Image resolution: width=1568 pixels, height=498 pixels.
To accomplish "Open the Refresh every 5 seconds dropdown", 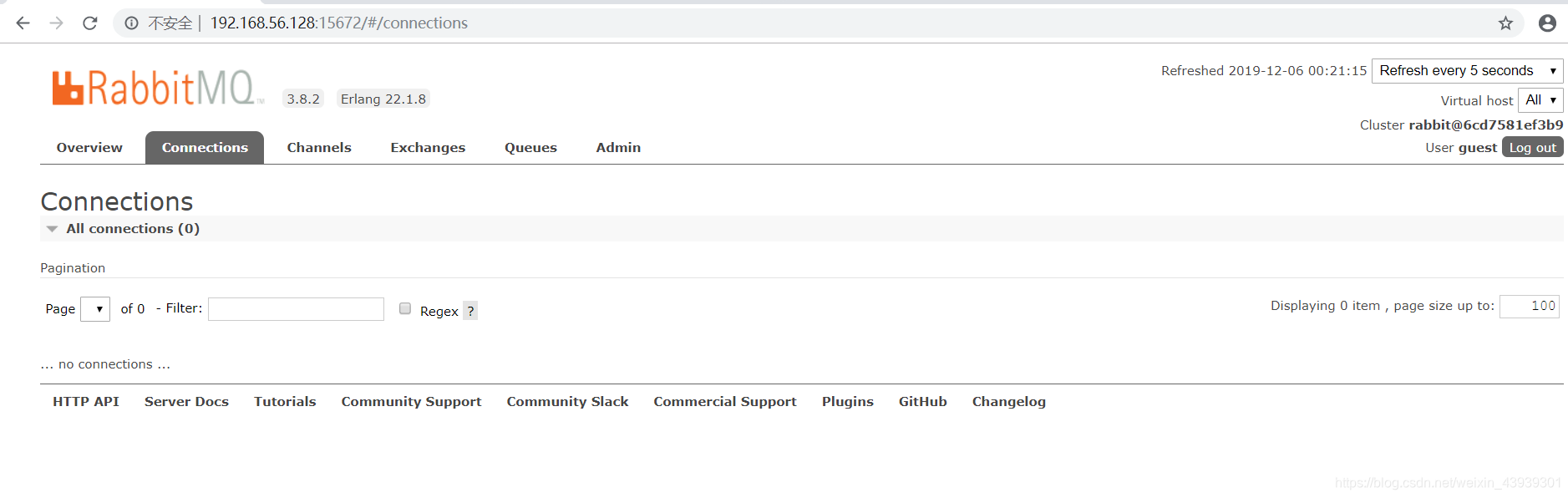I will [x=1467, y=71].
